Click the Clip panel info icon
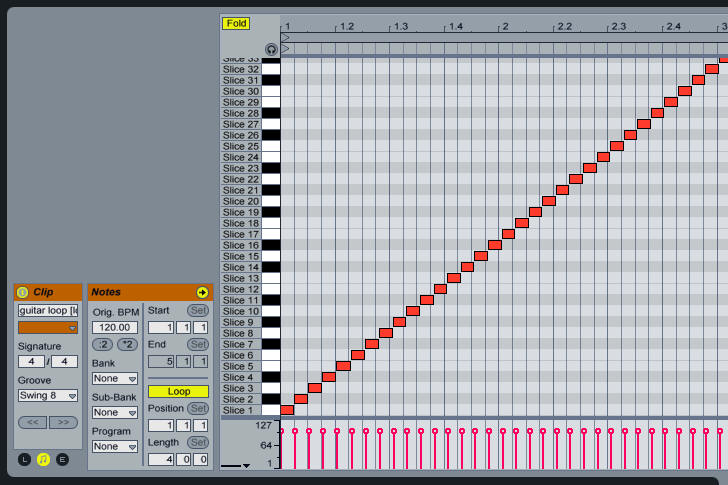The height and width of the screenshot is (485, 728). point(22,292)
